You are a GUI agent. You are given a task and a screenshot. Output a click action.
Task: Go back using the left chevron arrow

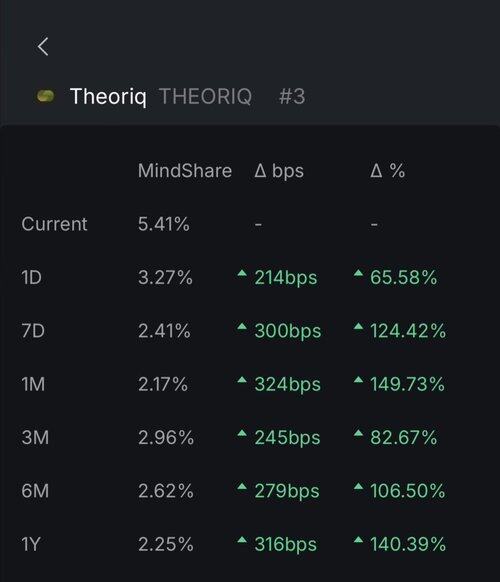[43, 47]
